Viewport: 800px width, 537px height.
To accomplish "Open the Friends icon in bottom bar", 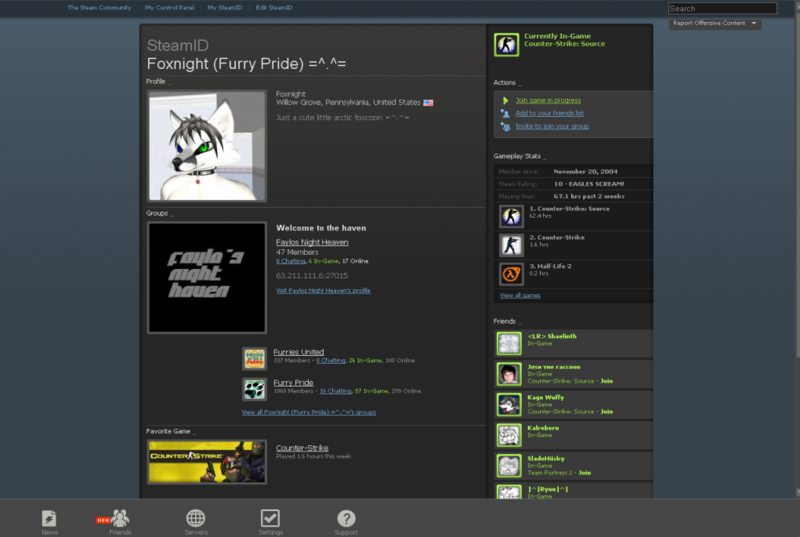I will pyautogui.click(x=120, y=518).
